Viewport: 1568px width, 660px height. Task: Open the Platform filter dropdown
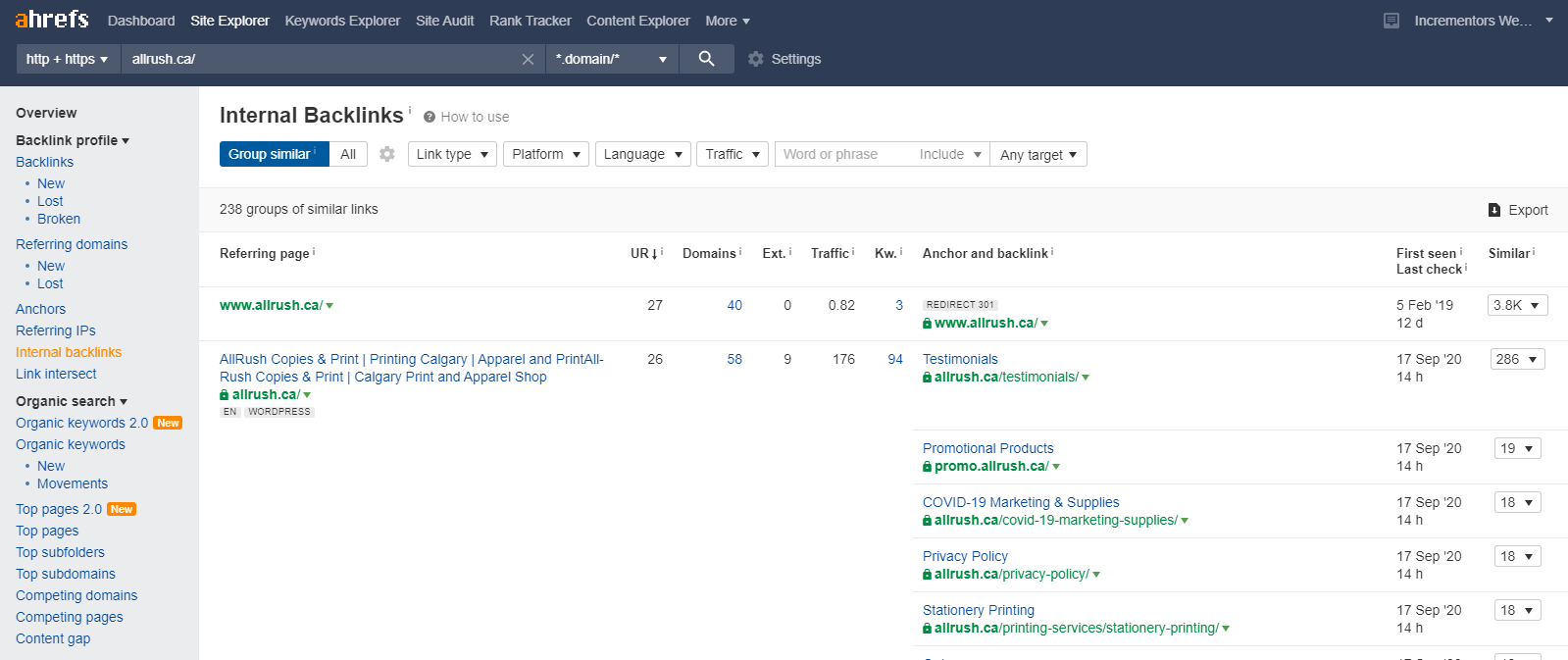[x=546, y=154]
